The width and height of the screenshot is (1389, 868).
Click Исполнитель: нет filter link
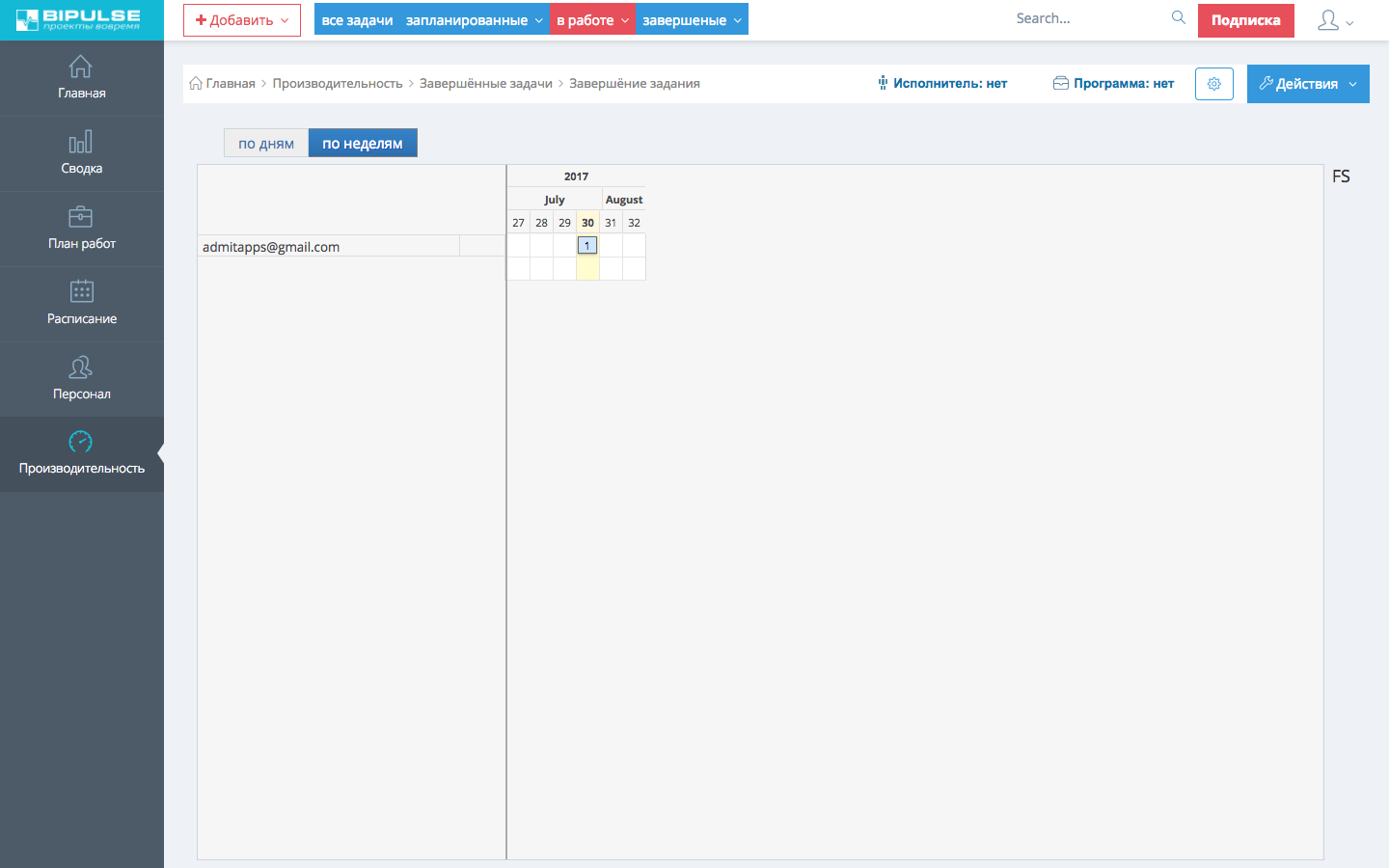950,83
